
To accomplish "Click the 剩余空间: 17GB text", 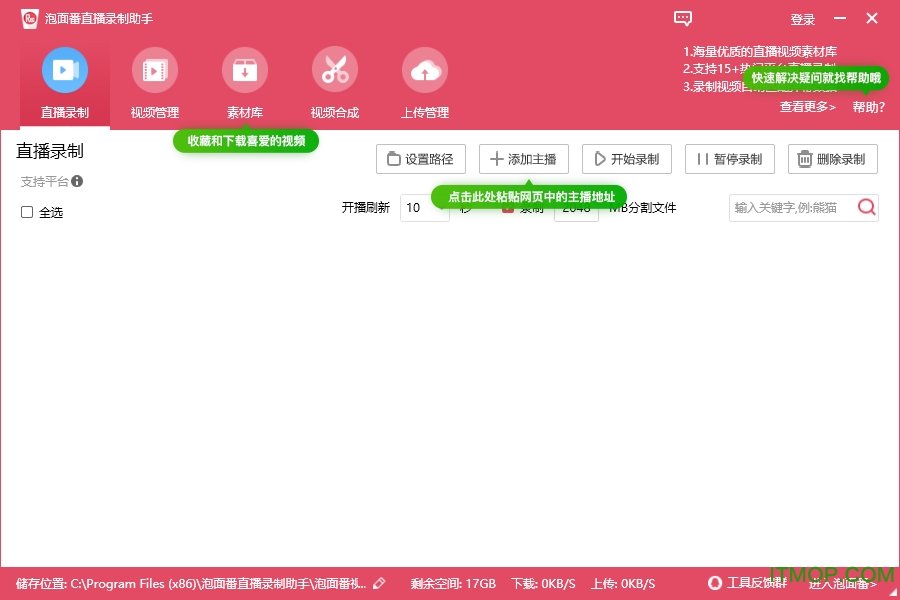I will 453,584.
